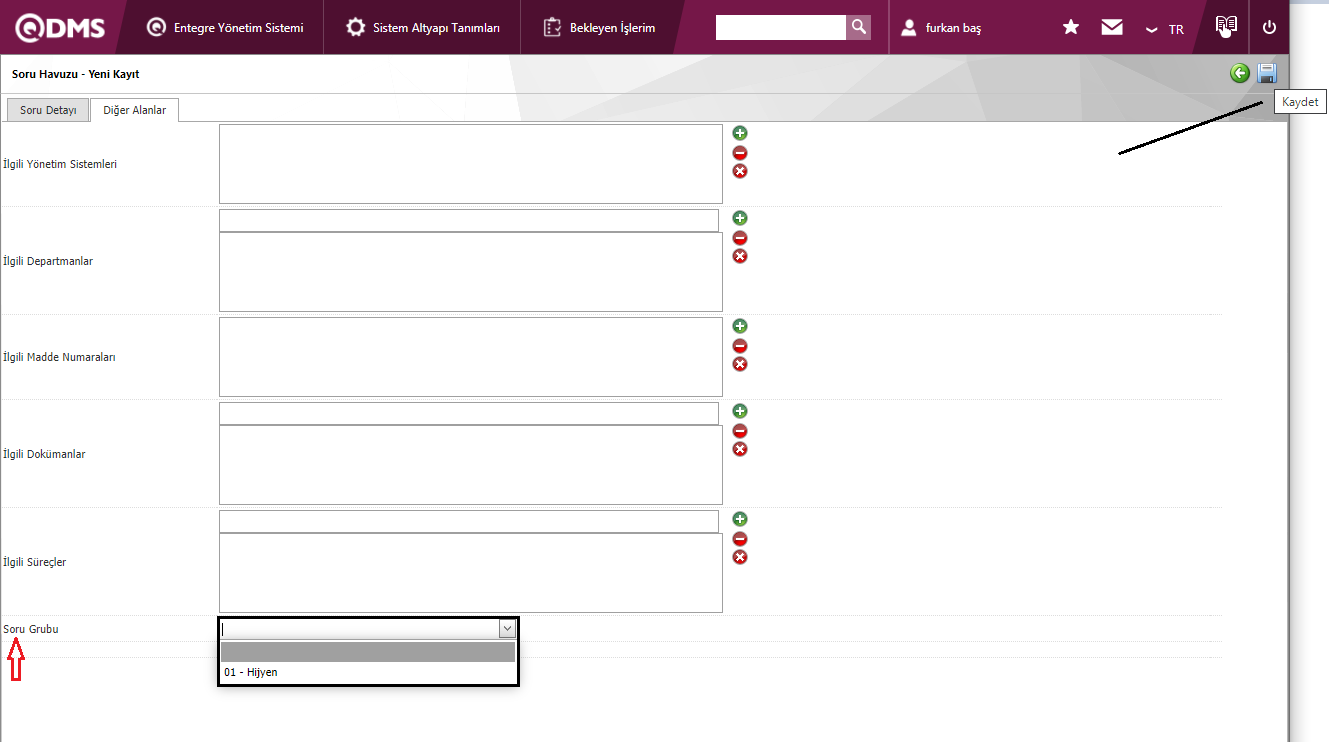Click the red X for İlgili Süreçler
The height and width of the screenshot is (742, 1329).
pos(740,557)
